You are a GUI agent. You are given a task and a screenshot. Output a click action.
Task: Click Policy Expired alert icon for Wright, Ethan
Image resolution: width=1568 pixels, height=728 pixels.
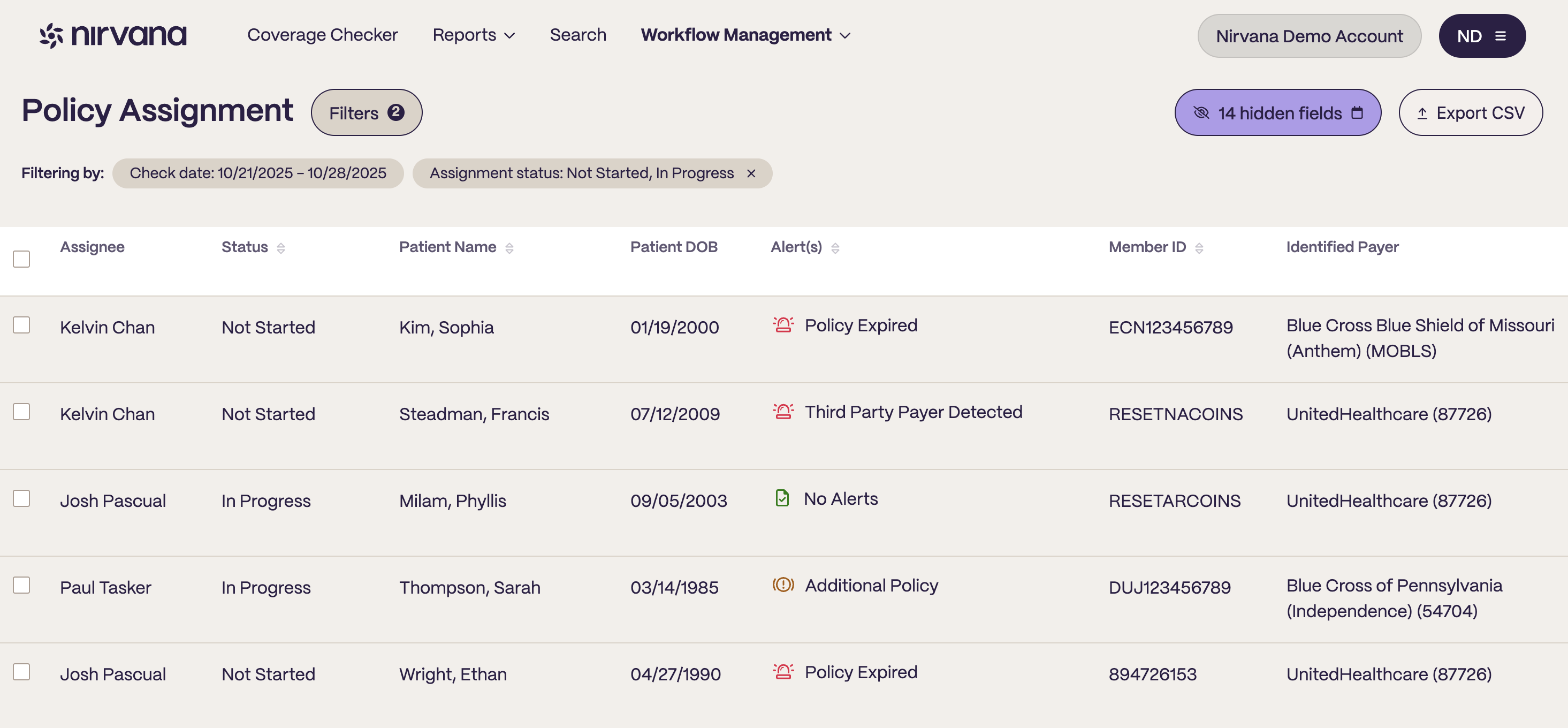pos(783,672)
